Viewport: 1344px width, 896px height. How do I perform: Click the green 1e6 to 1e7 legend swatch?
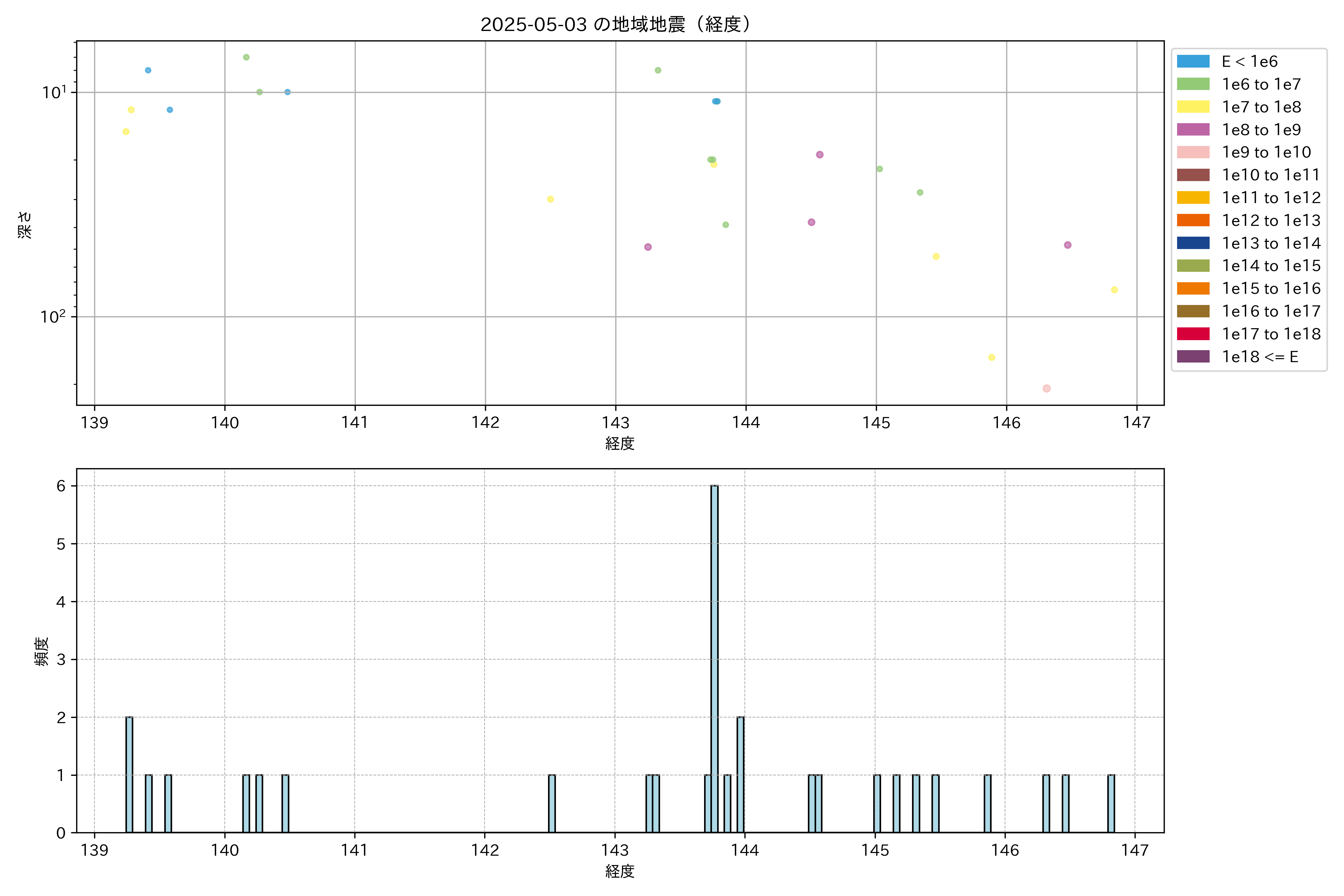point(1192,84)
